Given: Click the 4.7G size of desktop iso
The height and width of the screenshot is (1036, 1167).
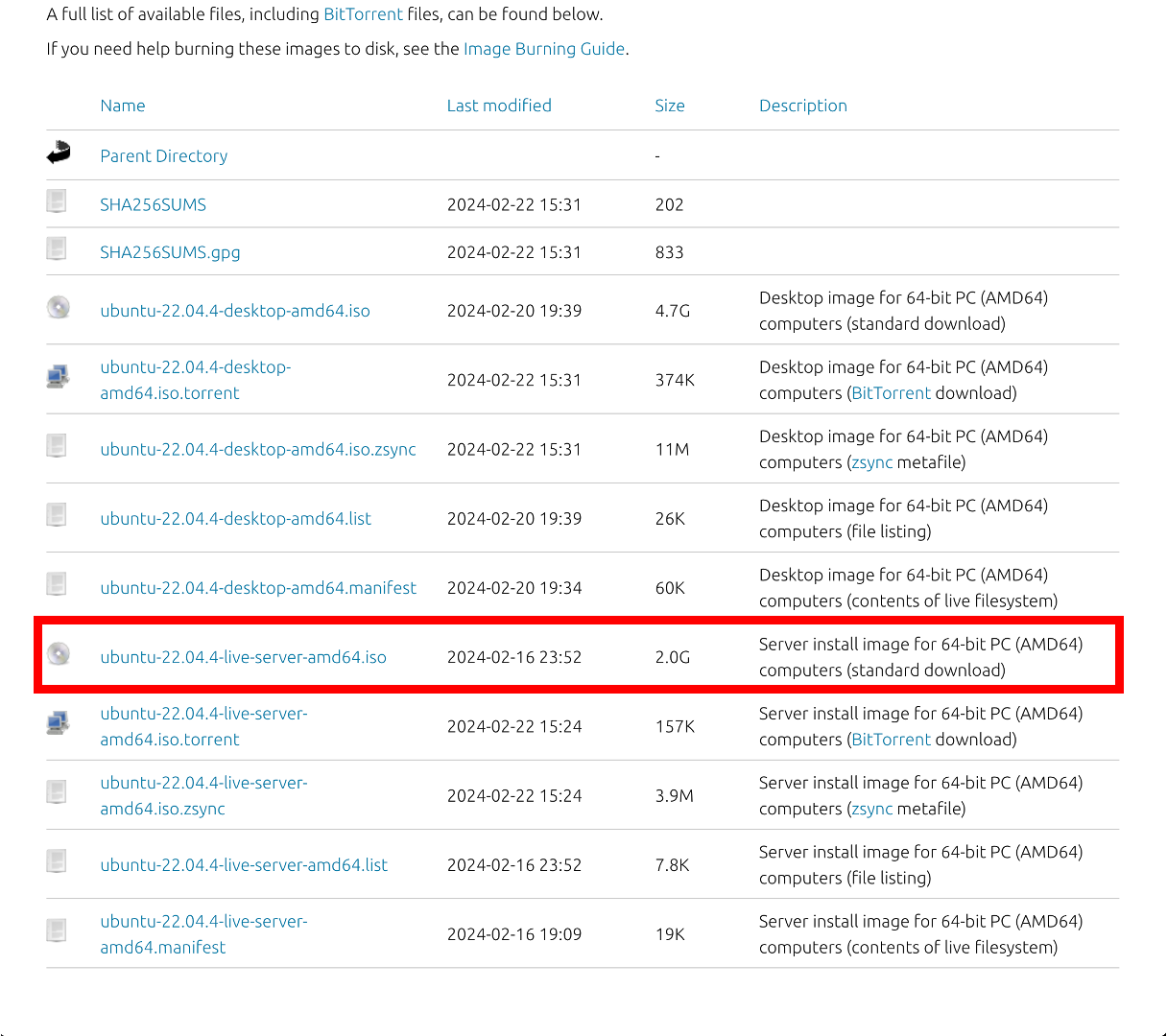Looking at the screenshot, I should tap(673, 311).
